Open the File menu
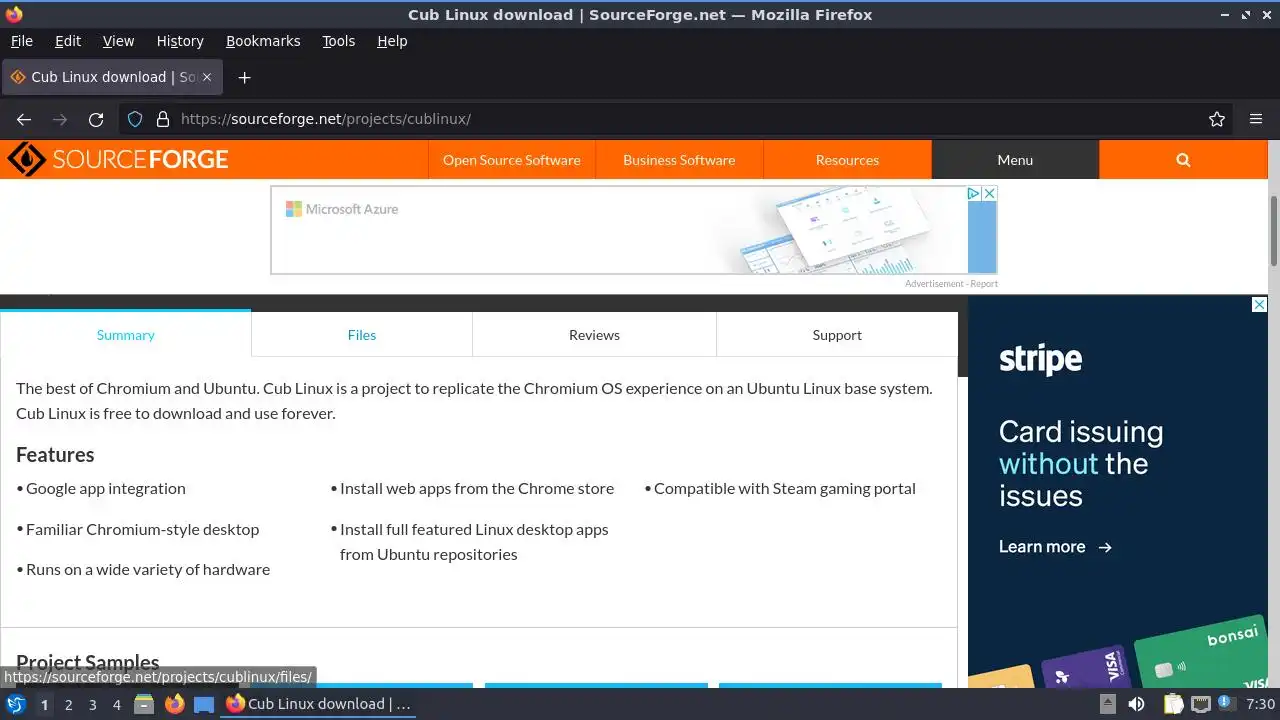The height and width of the screenshot is (720, 1280). pos(21,41)
